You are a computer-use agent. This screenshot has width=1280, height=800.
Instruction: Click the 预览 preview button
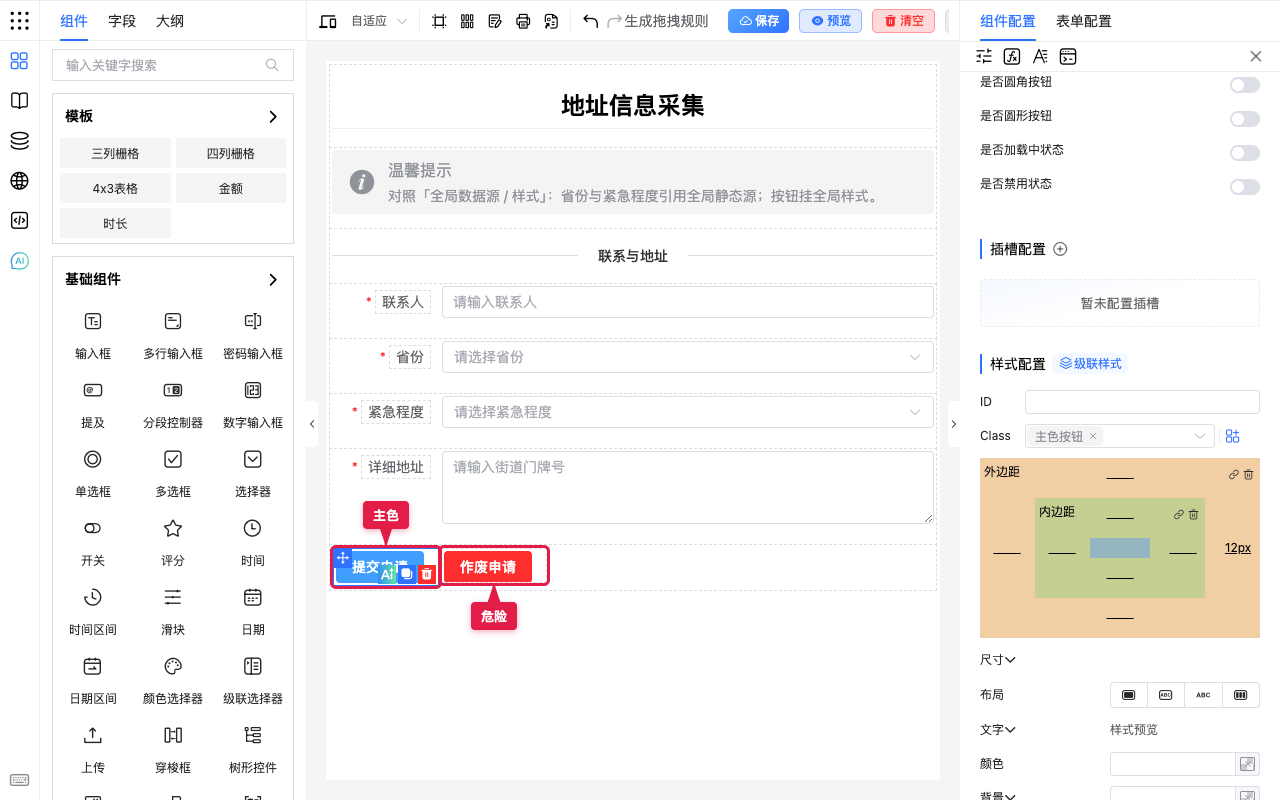pos(830,21)
